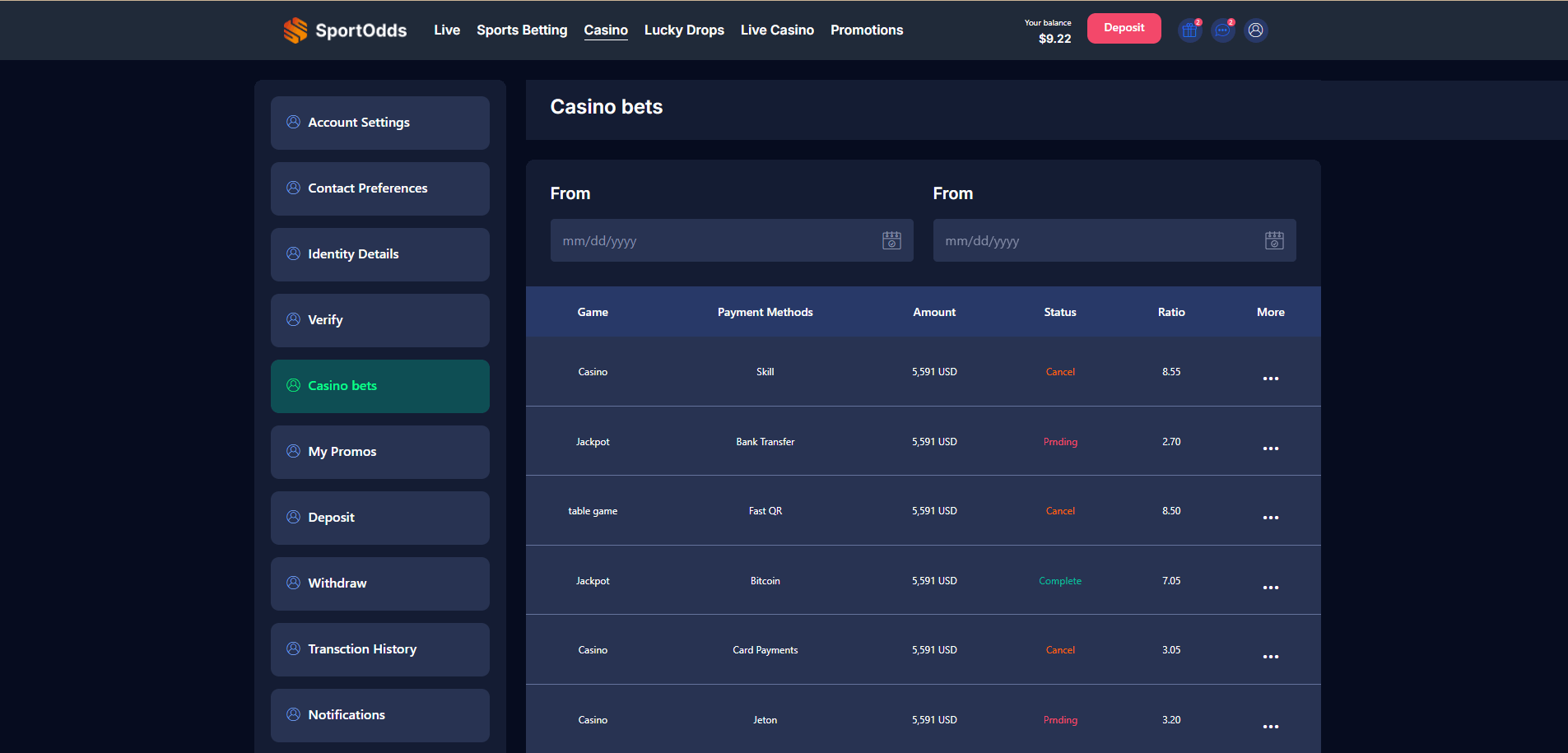Select Casino bets in sidebar
1568x753 pixels.
(x=380, y=386)
